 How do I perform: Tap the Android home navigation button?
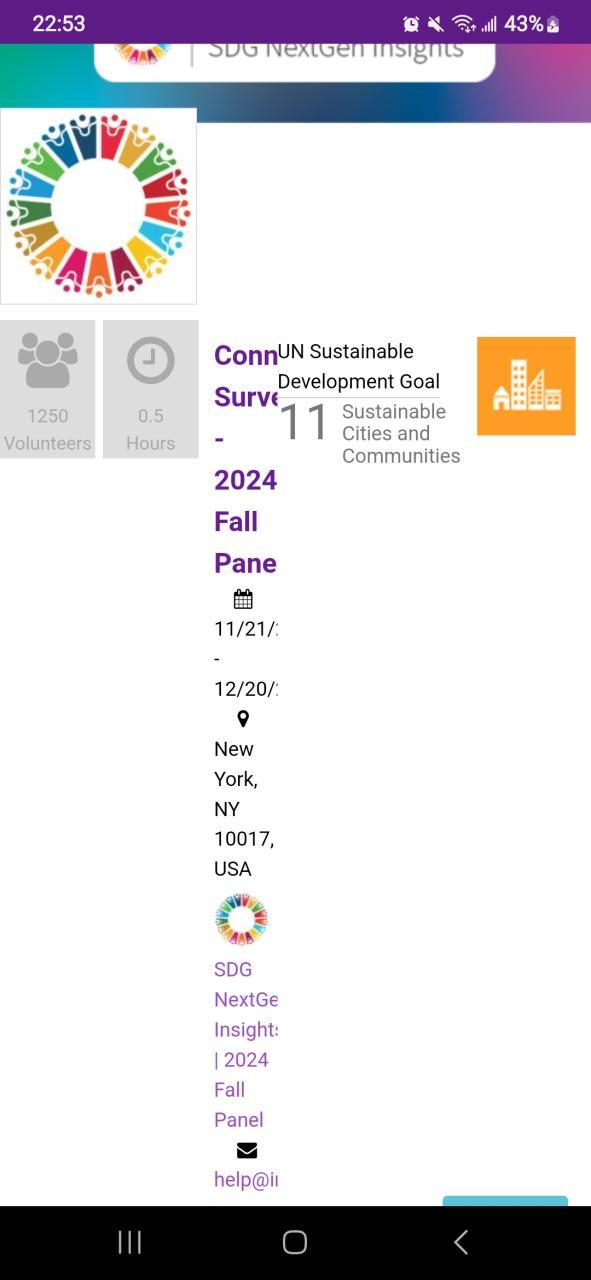pos(295,1242)
